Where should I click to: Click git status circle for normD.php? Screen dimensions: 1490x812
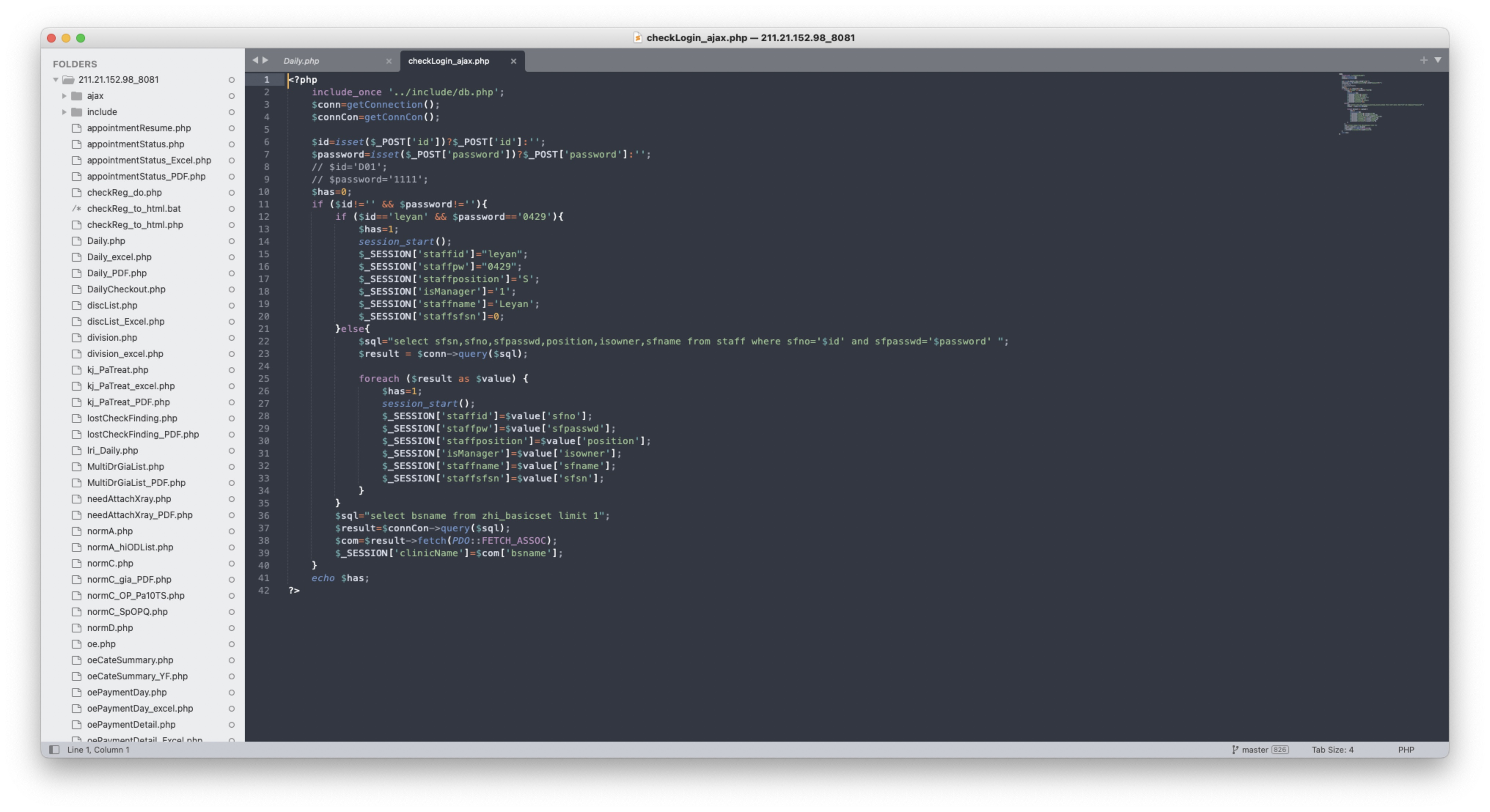point(231,628)
